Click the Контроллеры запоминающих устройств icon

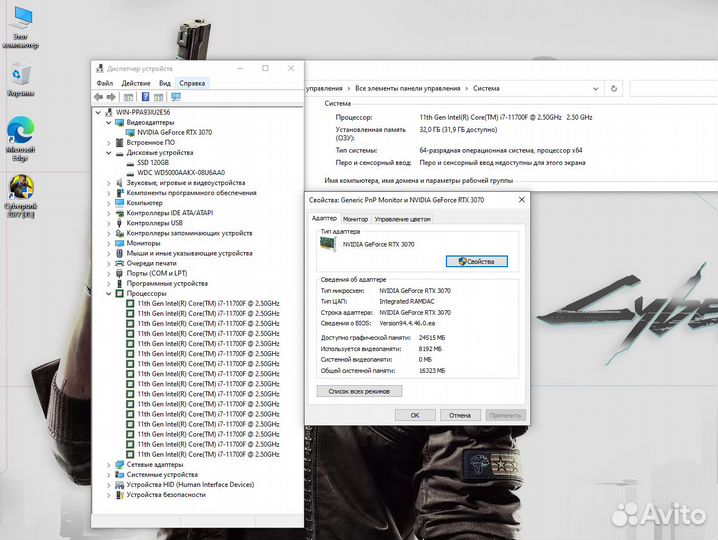(120, 233)
